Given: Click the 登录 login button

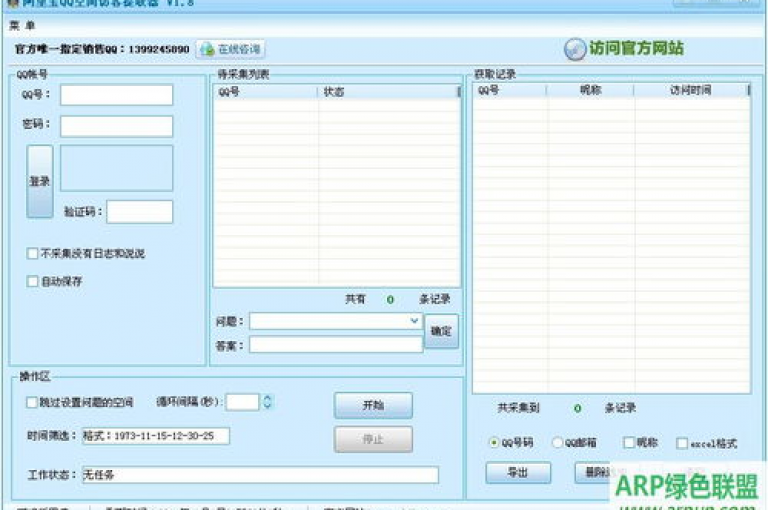Looking at the screenshot, I should 40,181.
